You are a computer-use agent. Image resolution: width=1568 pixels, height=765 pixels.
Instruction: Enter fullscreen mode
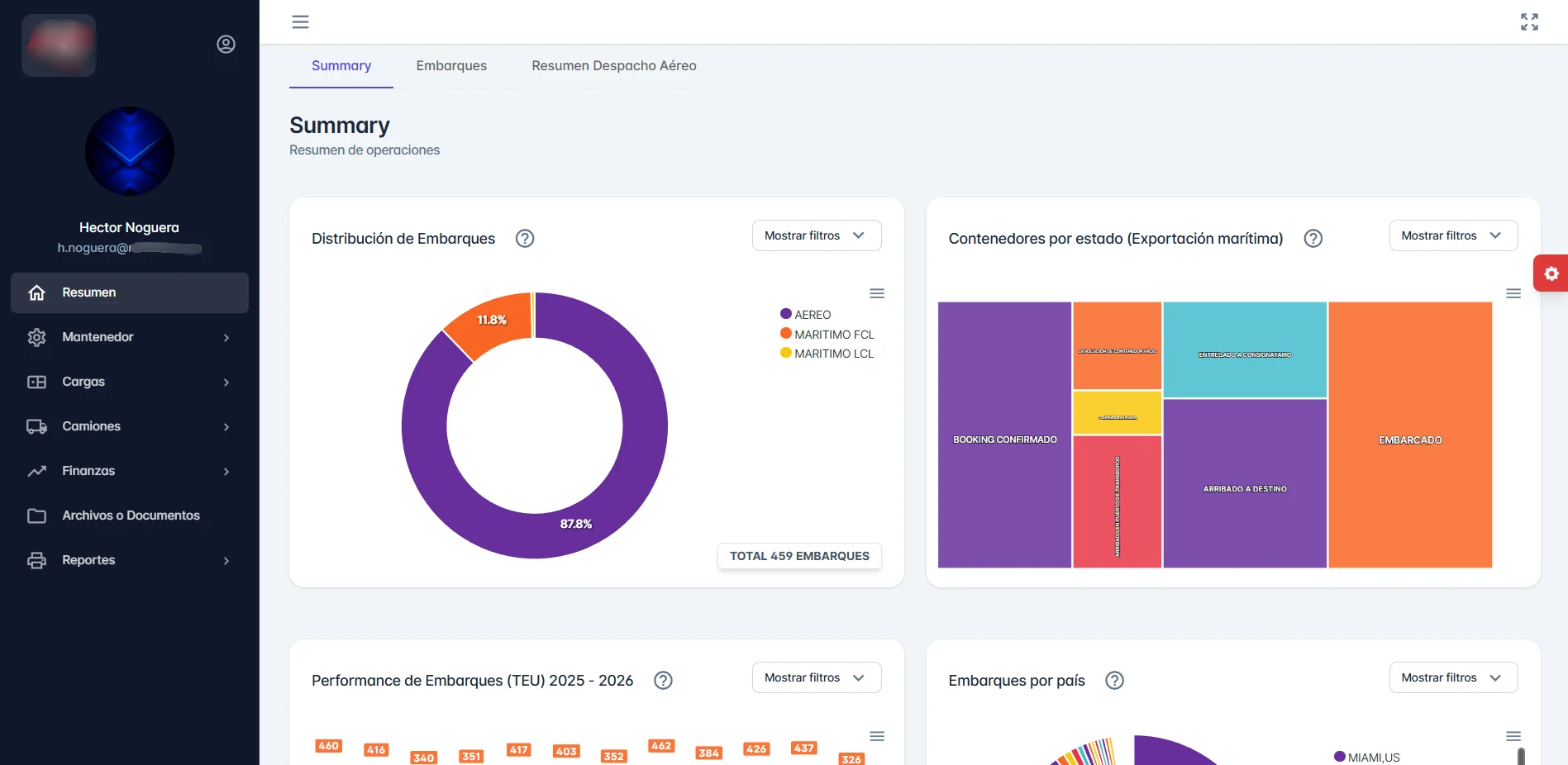(1529, 22)
